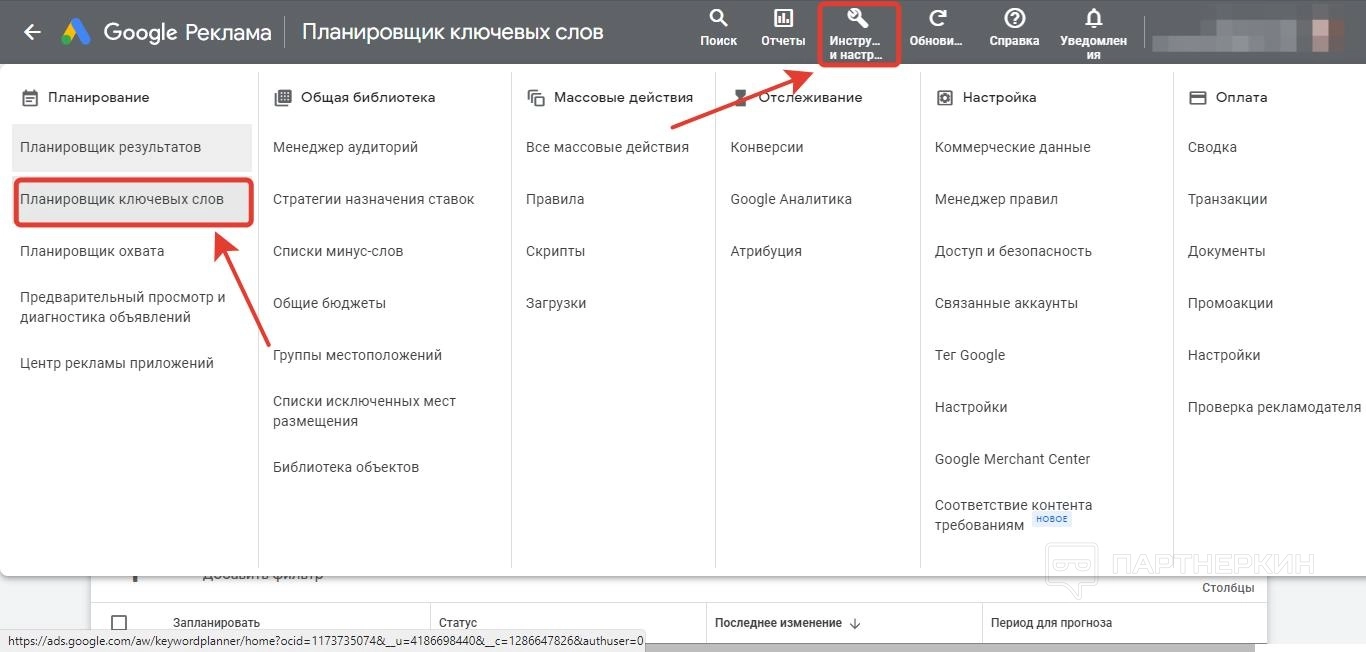The image size is (1366, 652).
Task: Open Настройки under Настройка column
Action: click(x=971, y=407)
